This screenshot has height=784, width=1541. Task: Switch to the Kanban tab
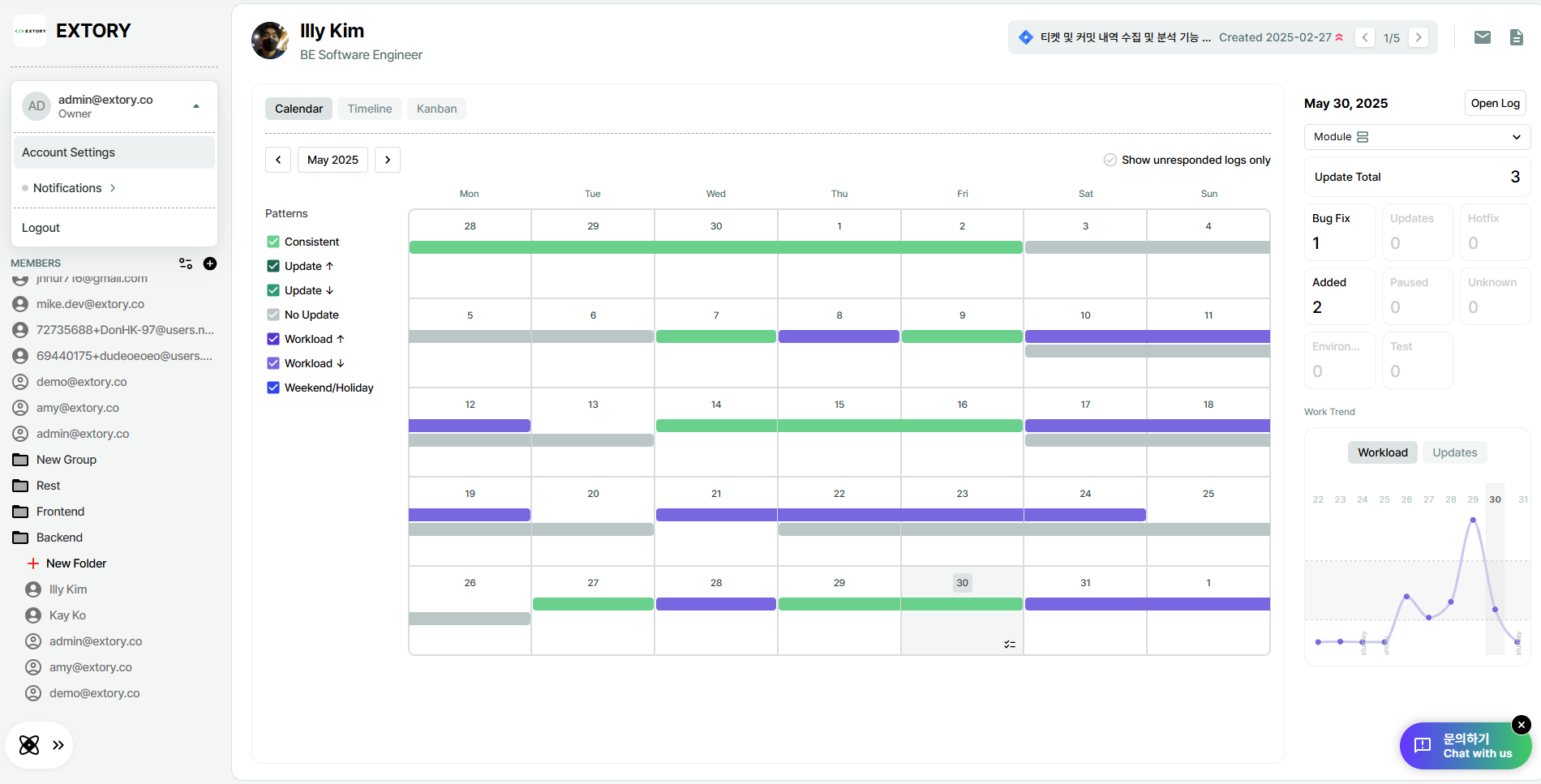click(x=436, y=109)
